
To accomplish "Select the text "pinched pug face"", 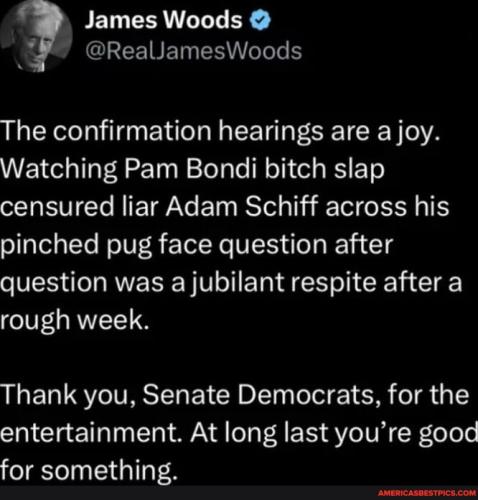I will tap(106, 245).
